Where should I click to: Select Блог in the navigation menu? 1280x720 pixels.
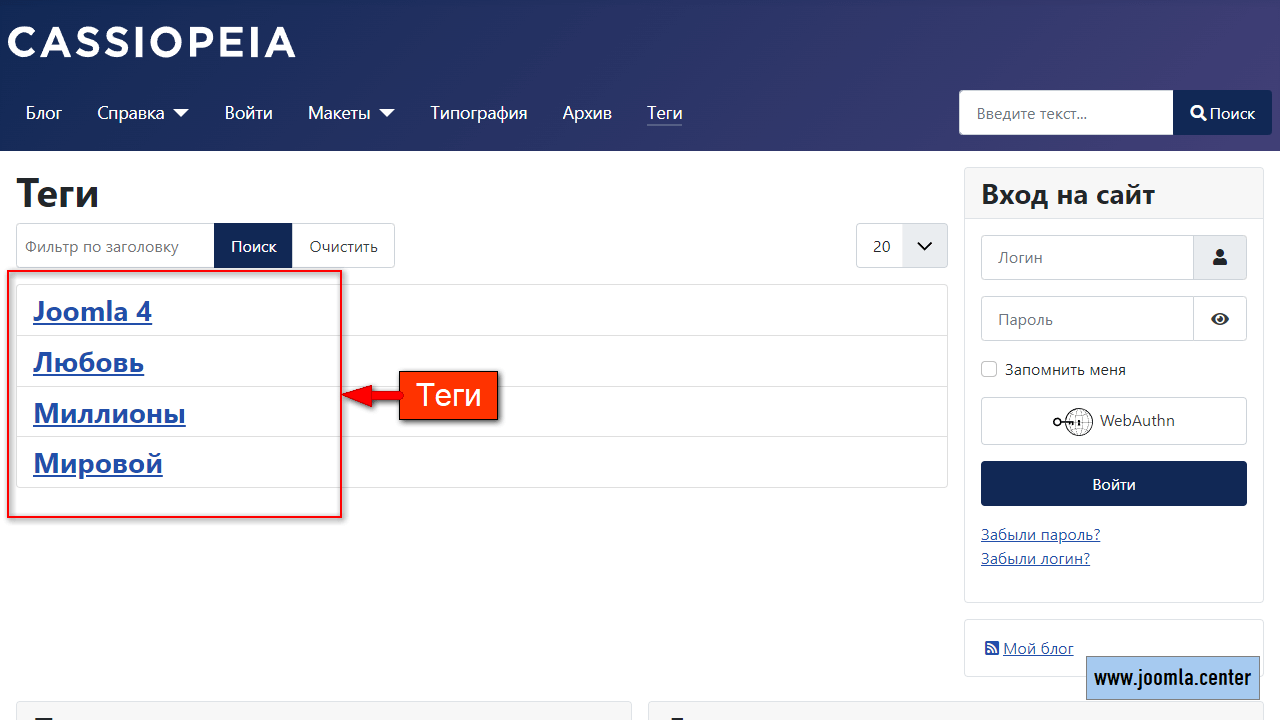click(44, 113)
